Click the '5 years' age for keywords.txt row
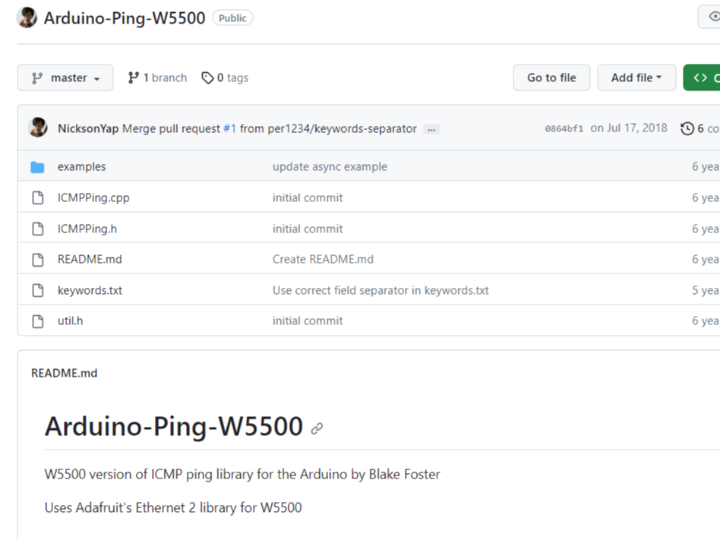The height and width of the screenshot is (540, 720). [x=706, y=290]
